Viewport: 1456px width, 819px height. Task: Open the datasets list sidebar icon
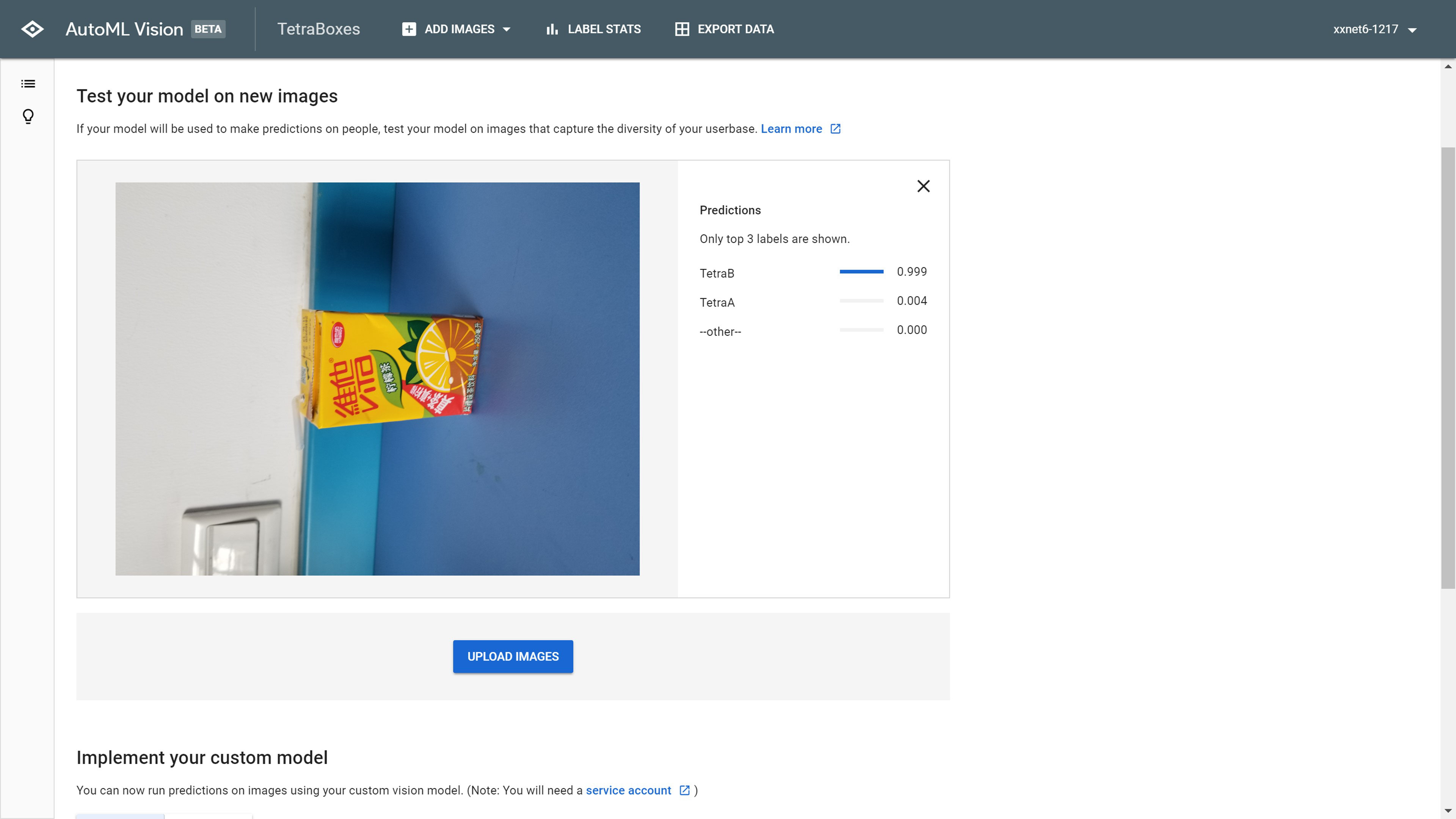tap(28, 84)
